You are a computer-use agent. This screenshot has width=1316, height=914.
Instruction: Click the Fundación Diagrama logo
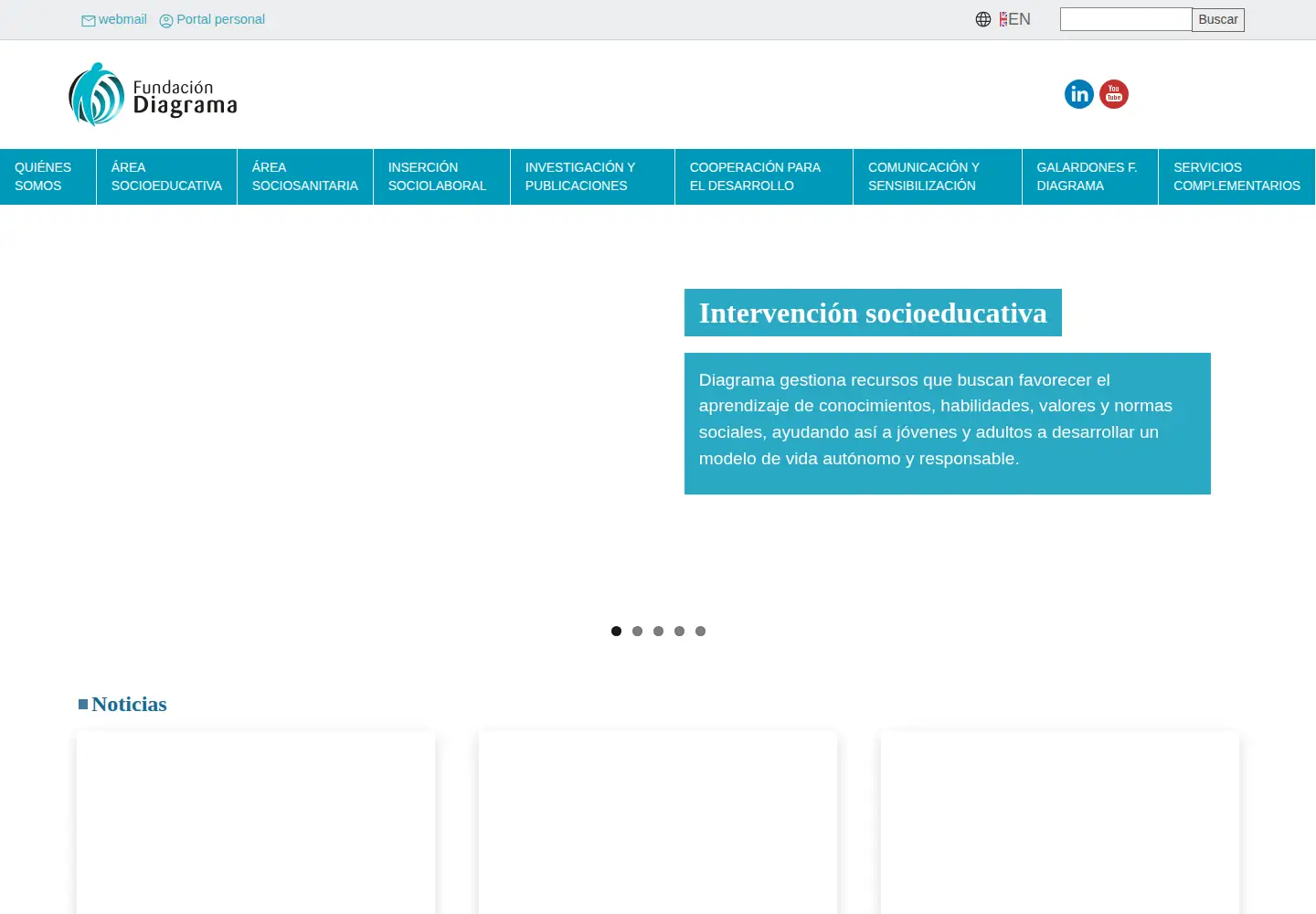153,94
